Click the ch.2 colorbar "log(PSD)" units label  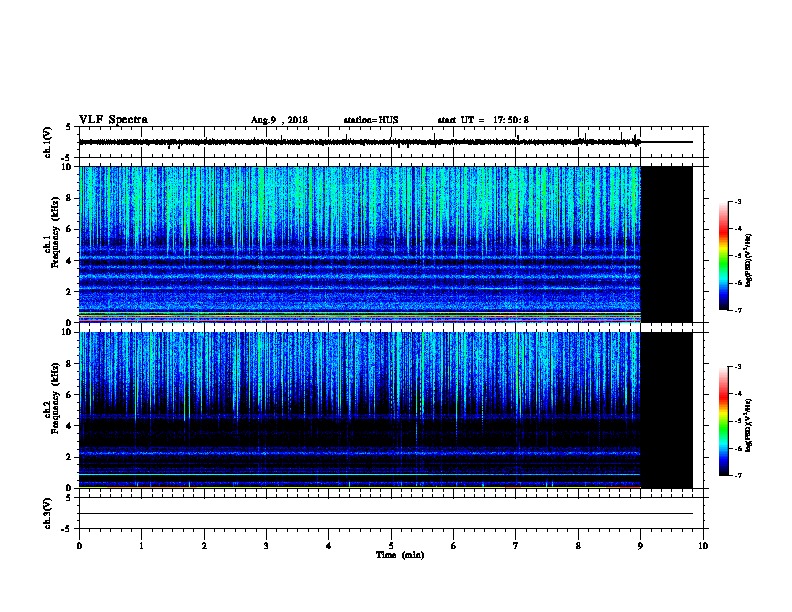[x=748, y=425]
